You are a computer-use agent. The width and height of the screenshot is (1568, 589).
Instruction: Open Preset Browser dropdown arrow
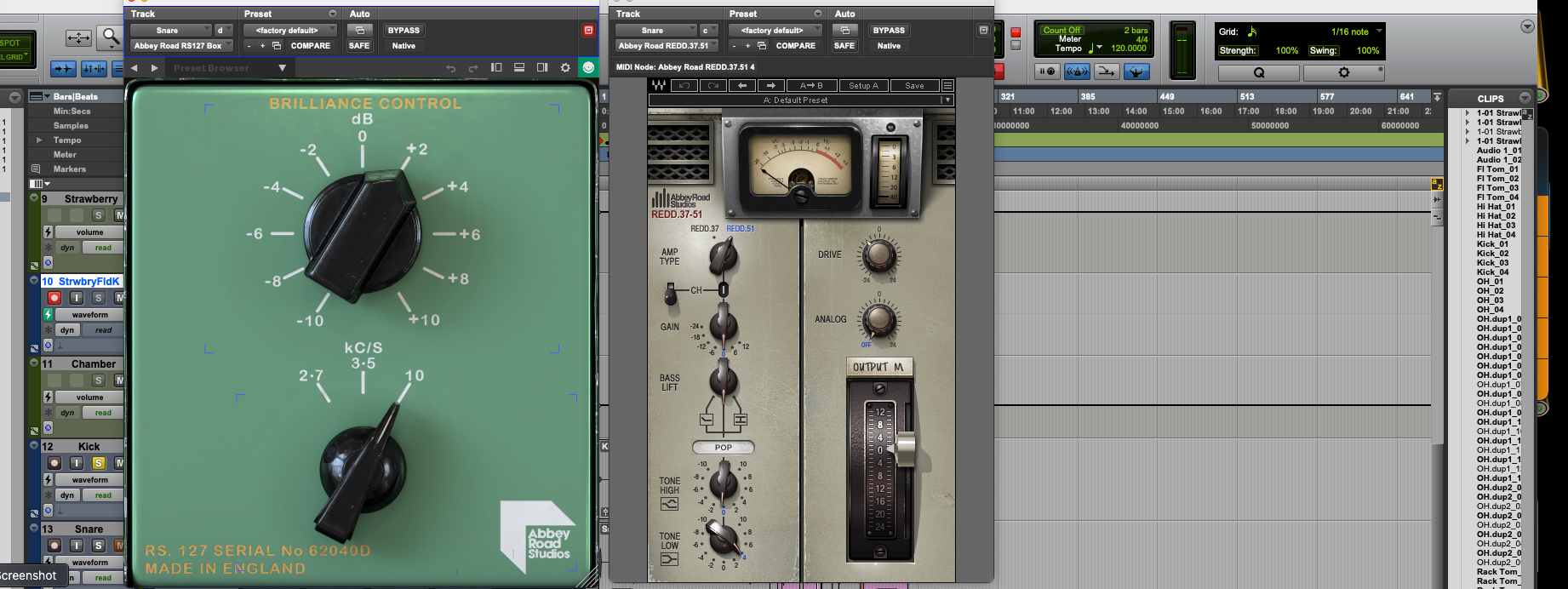pos(283,68)
